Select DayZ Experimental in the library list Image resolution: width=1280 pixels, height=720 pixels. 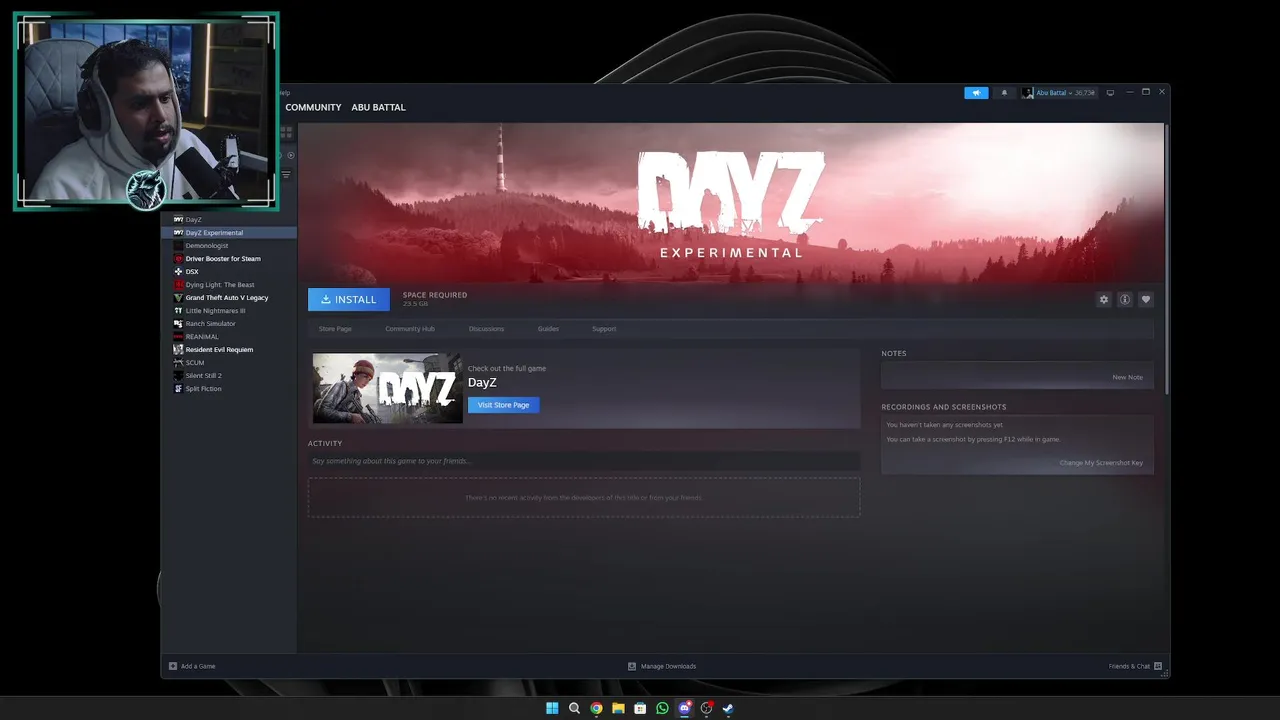(x=230, y=232)
